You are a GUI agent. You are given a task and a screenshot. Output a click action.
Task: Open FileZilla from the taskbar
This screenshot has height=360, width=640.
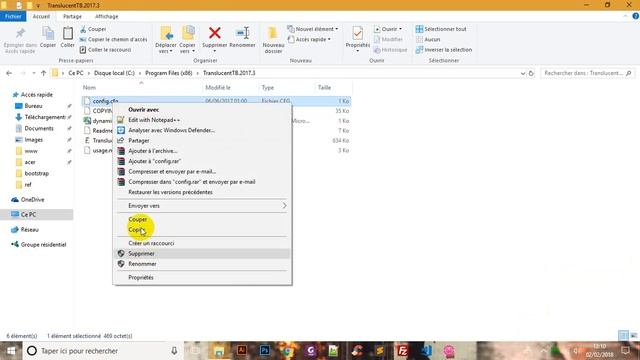coord(402,351)
